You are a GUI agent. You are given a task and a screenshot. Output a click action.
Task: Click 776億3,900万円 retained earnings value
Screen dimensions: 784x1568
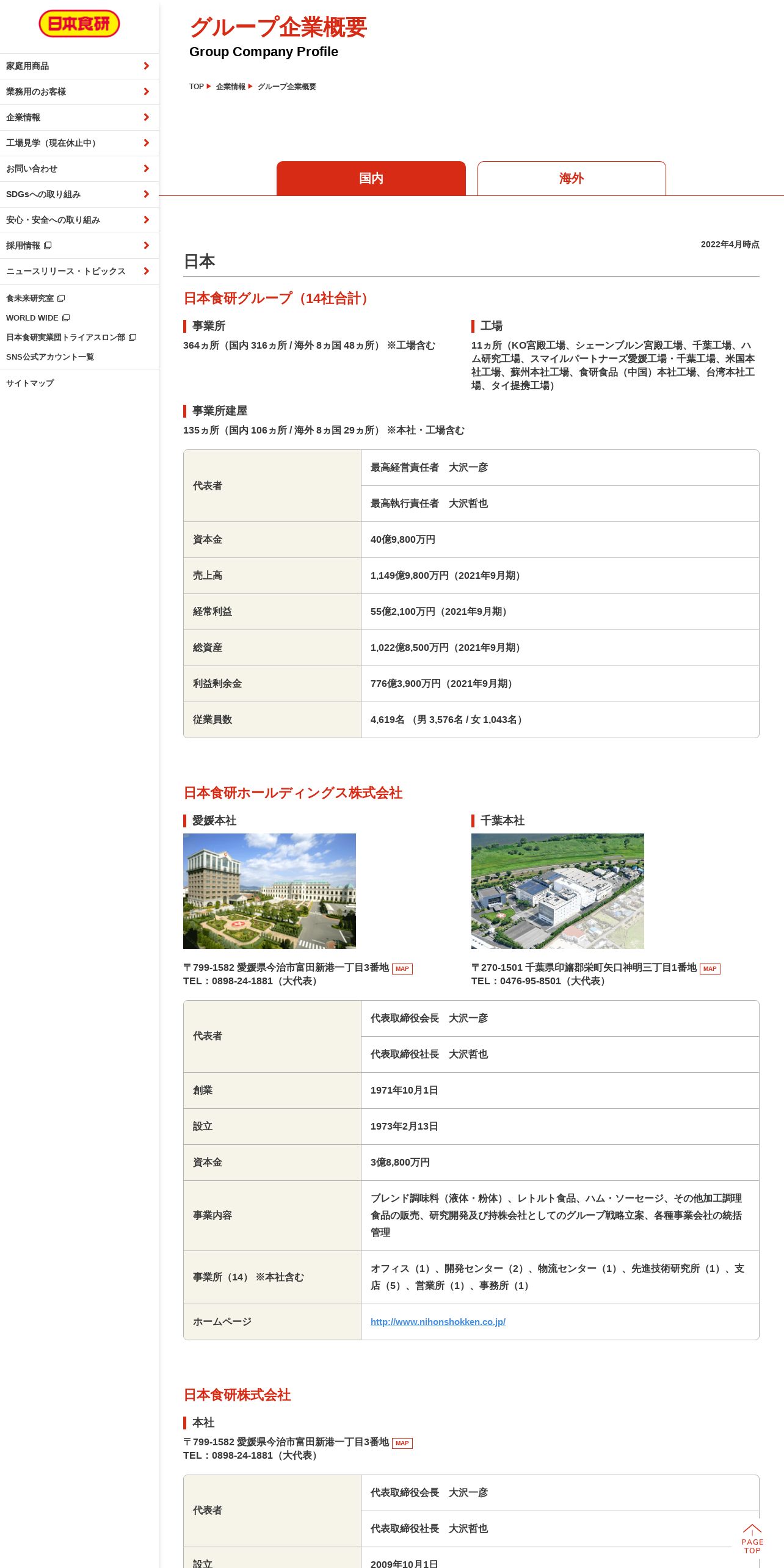(444, 683)
